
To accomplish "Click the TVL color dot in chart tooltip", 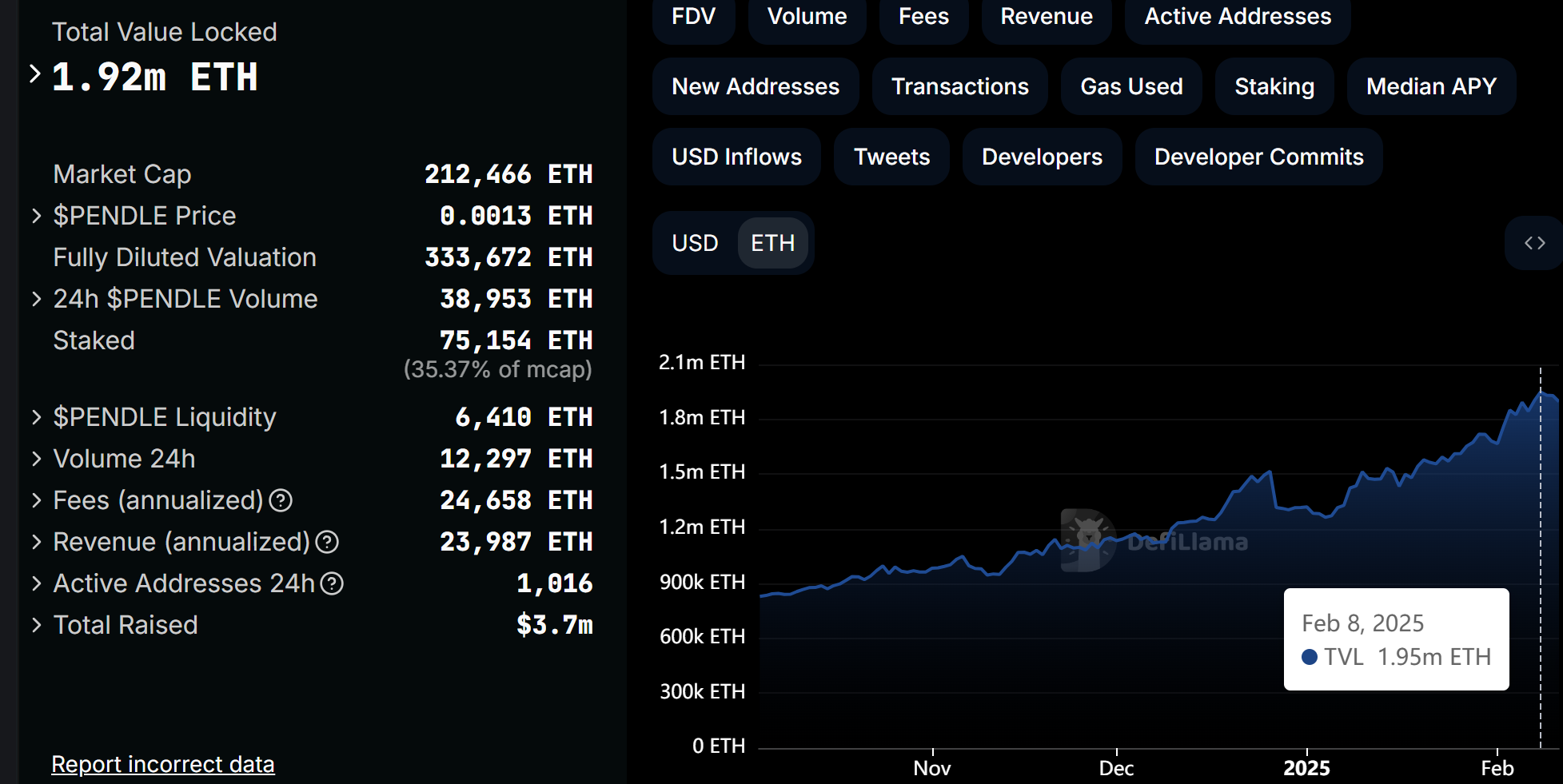I will (x=1309, y=657).
